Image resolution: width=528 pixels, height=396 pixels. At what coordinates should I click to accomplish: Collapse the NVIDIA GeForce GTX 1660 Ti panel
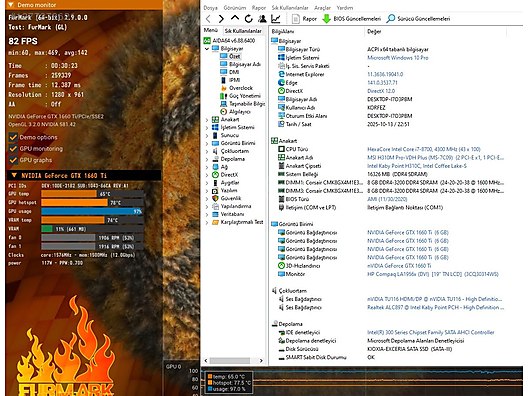coord(14,175)
